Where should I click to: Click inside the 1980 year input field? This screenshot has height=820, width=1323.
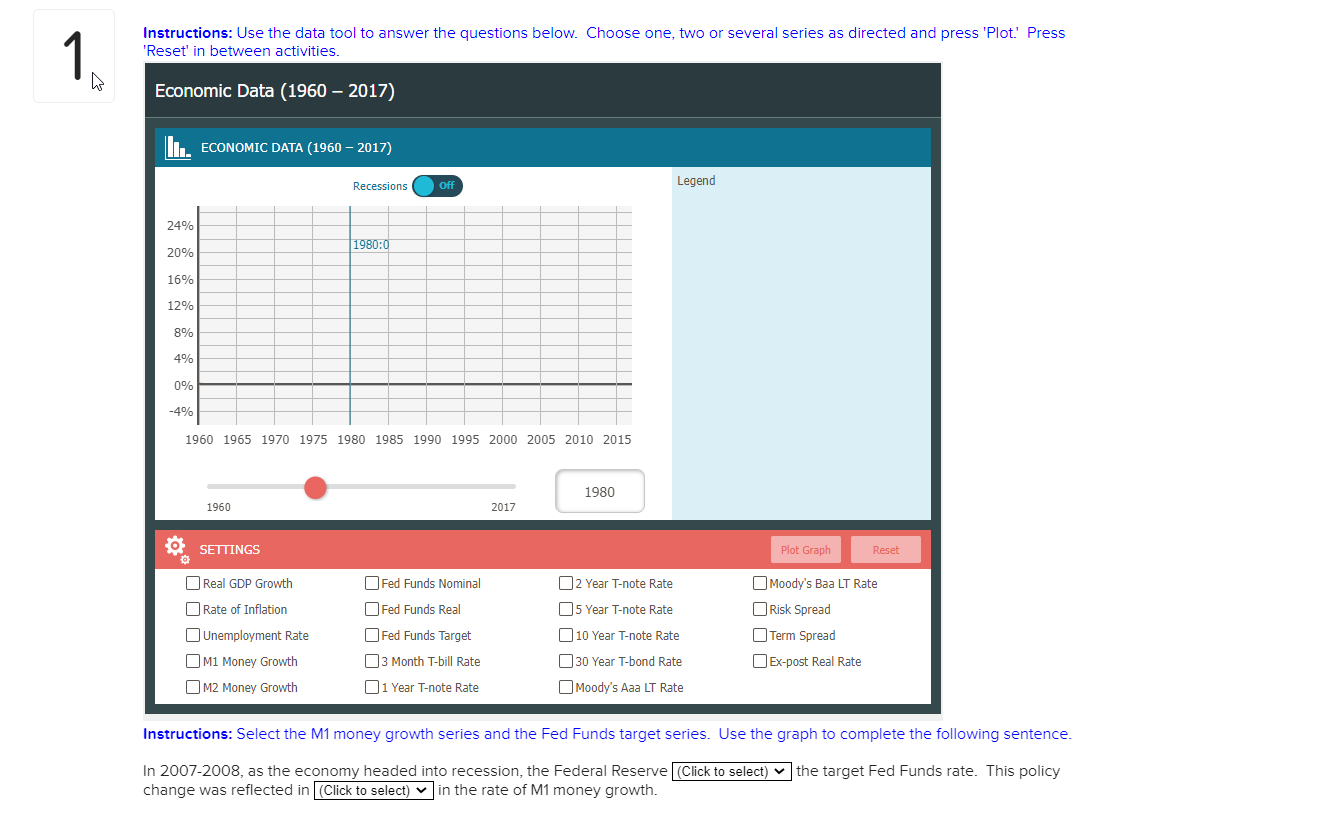click(599, 490)
